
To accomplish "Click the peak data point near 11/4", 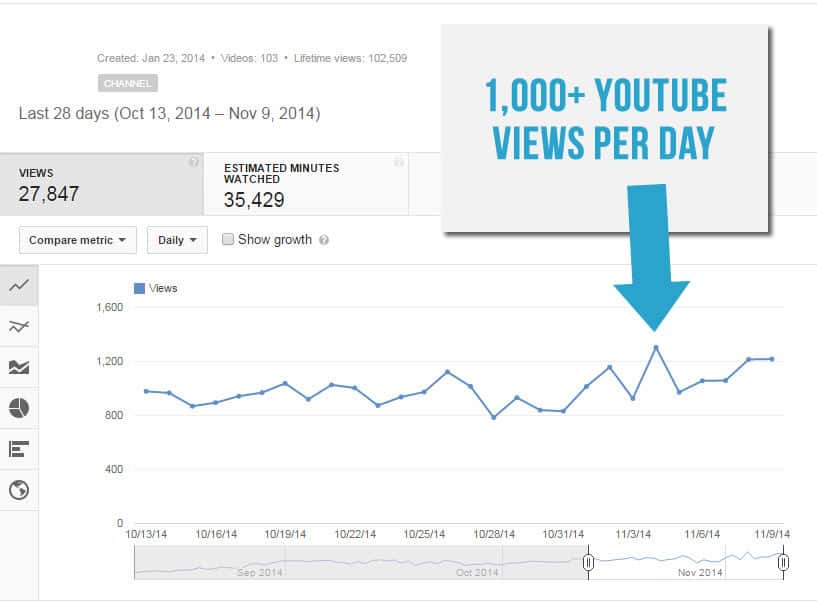I will 656,347.
